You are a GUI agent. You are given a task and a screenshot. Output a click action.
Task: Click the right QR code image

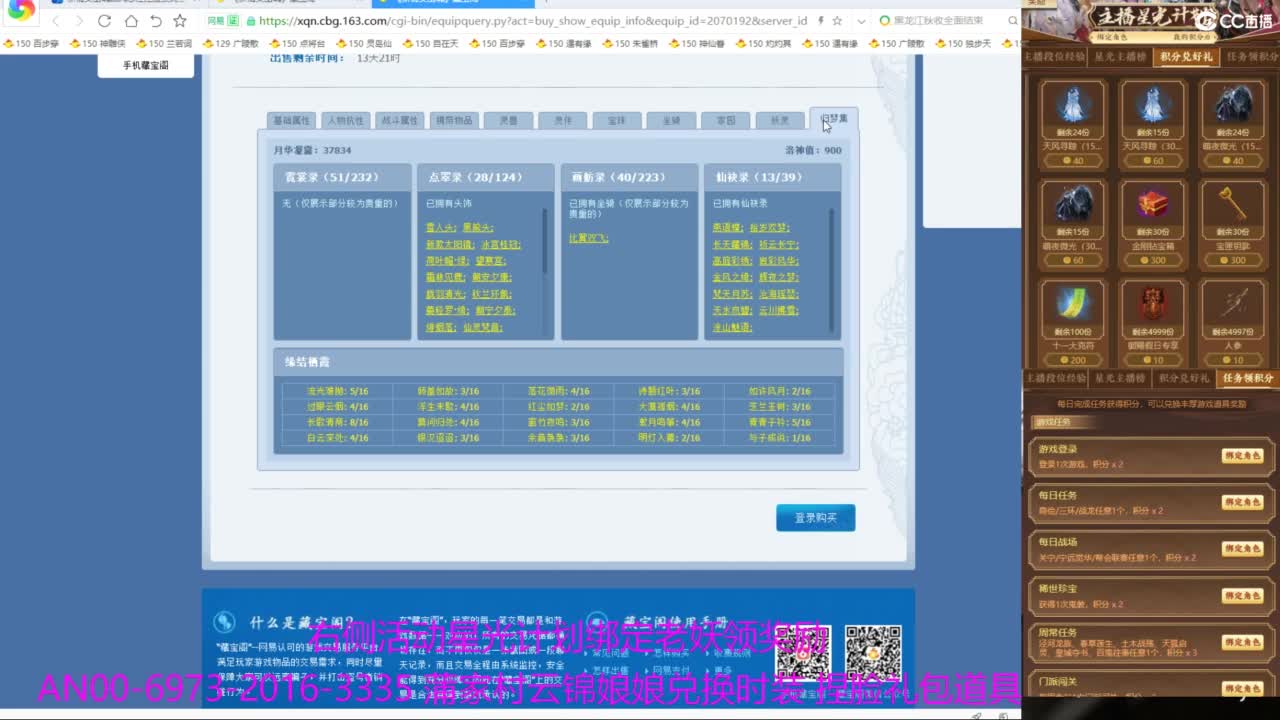873,653
